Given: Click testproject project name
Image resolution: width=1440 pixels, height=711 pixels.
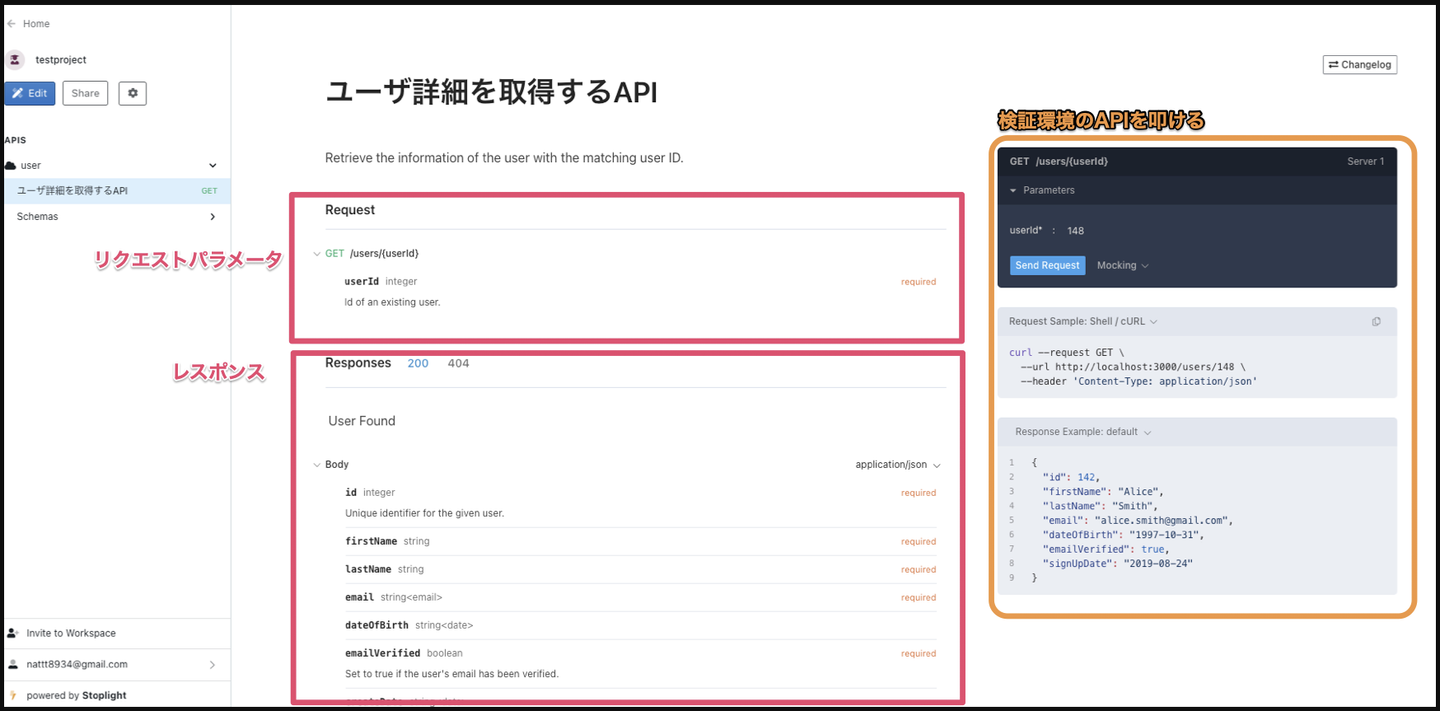Looking at the screenshot, I should tap(61, 60).
